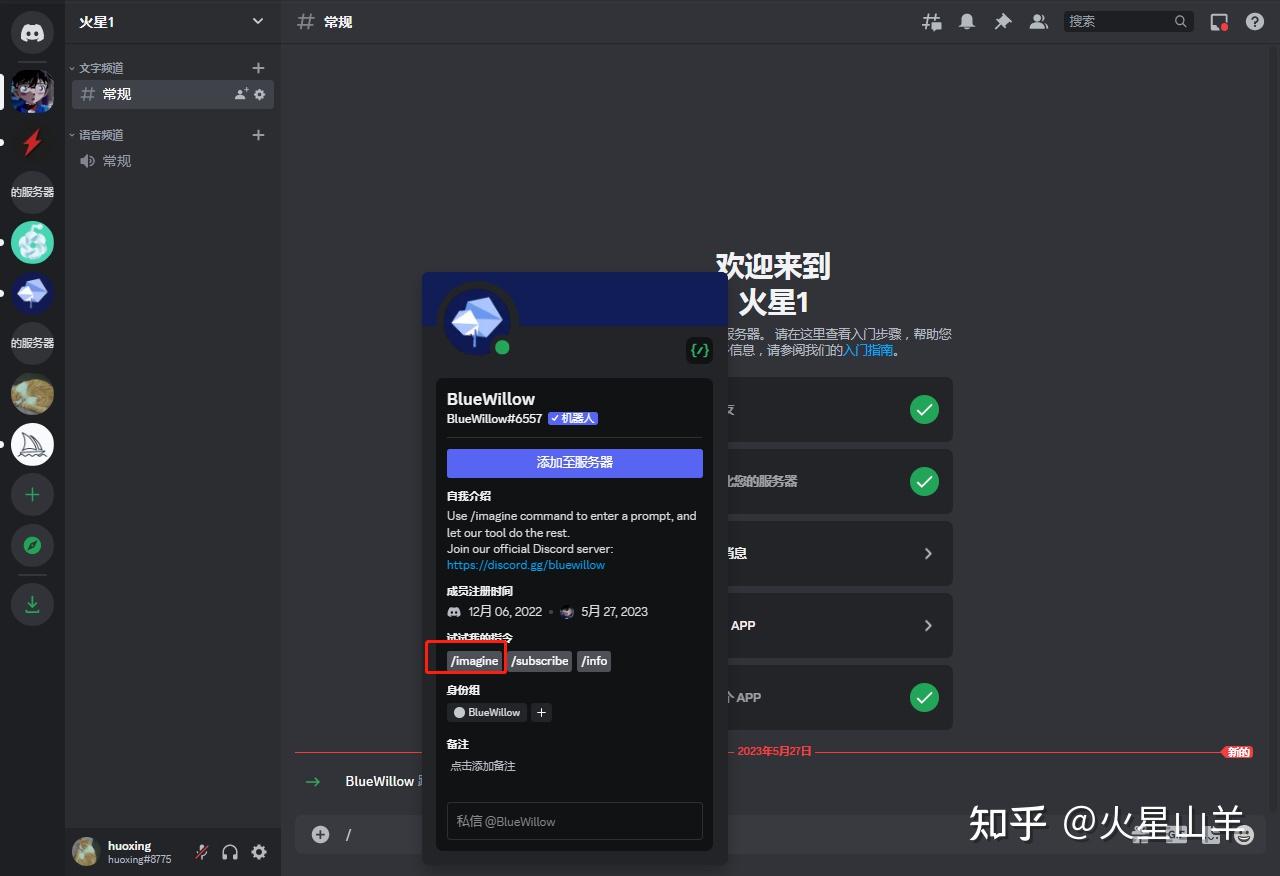Viewport: 1280px width, 876px height.
Task: Open the help question-mark icon
Action: [1254, 21]
